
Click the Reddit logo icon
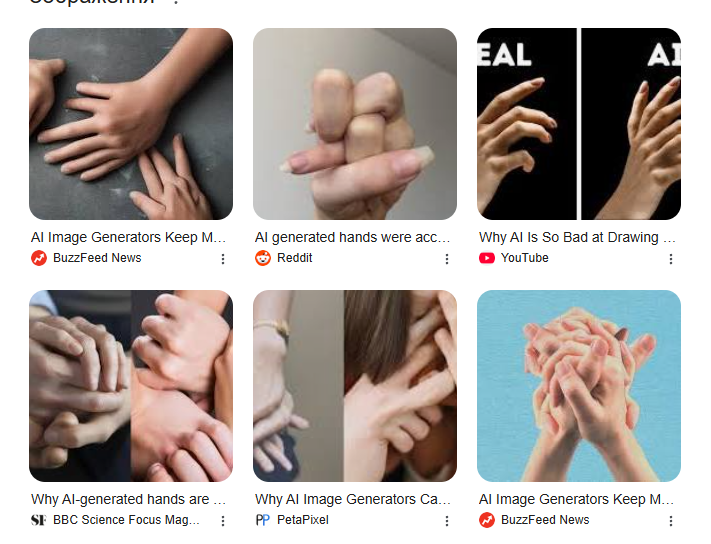tap(263, 258)
